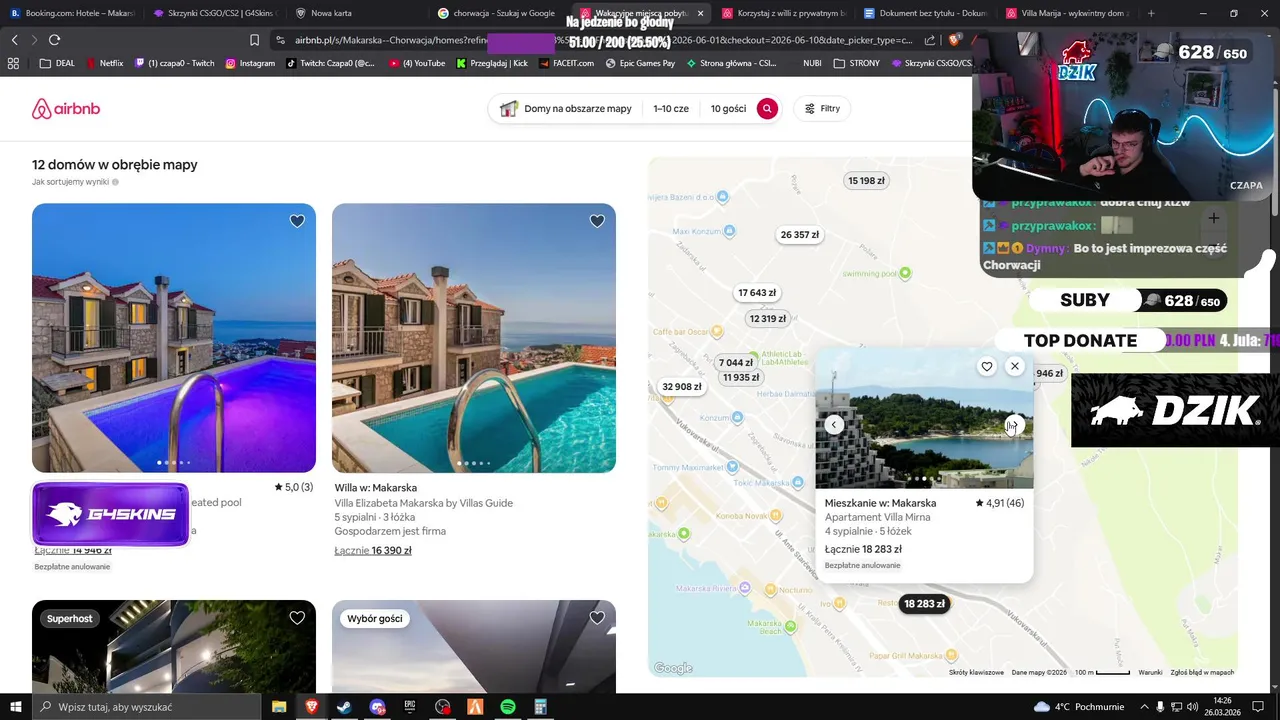Viewport: 1280px width, 720px height.
Task: Show next photo in Villa Mirna popup
Action: point(1014,425)
